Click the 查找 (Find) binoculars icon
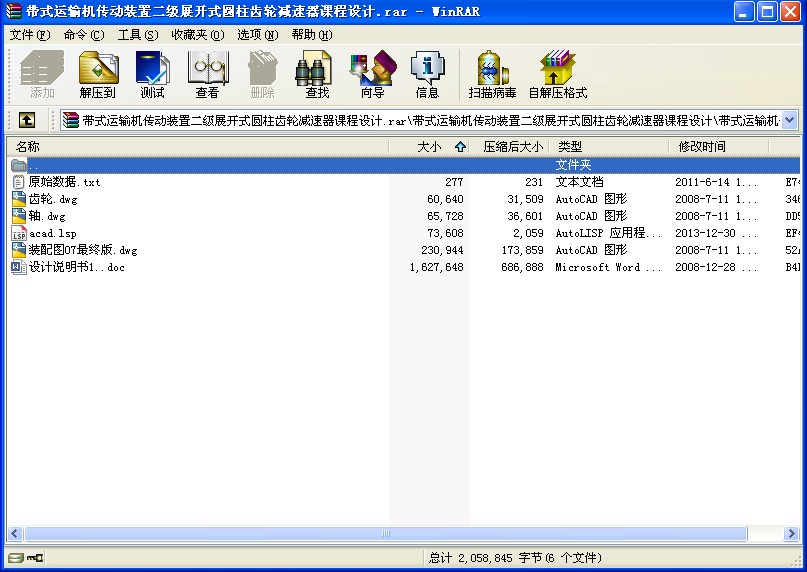 (317, 75)
